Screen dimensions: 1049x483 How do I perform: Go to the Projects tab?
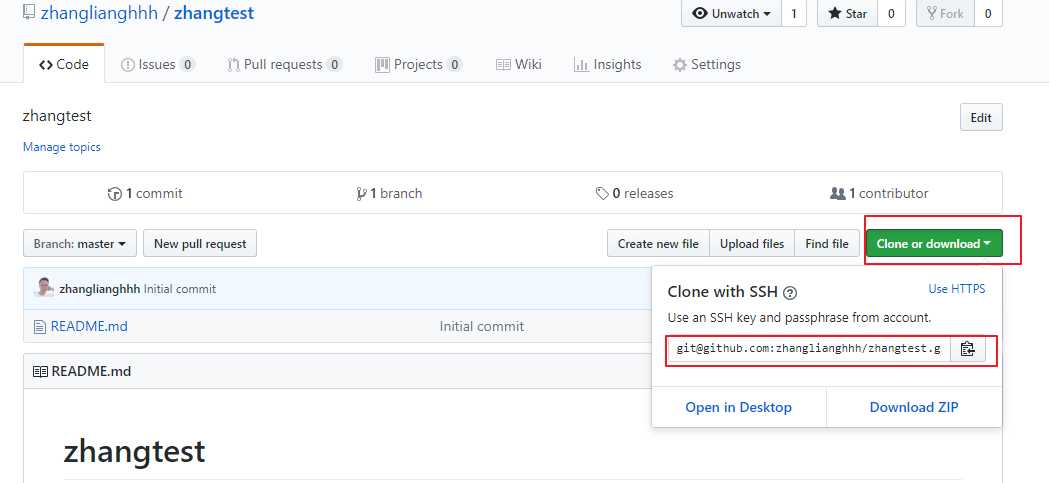[418, 64]
